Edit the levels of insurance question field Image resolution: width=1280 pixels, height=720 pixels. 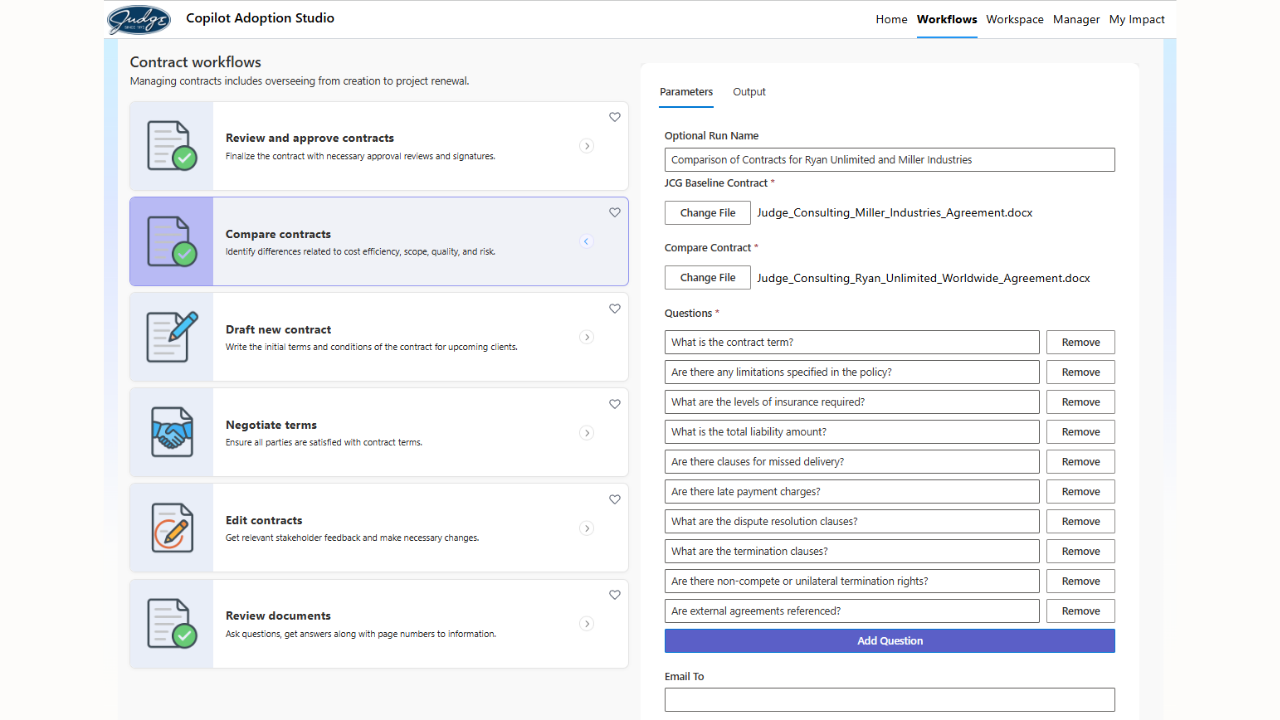pos(852,402)
